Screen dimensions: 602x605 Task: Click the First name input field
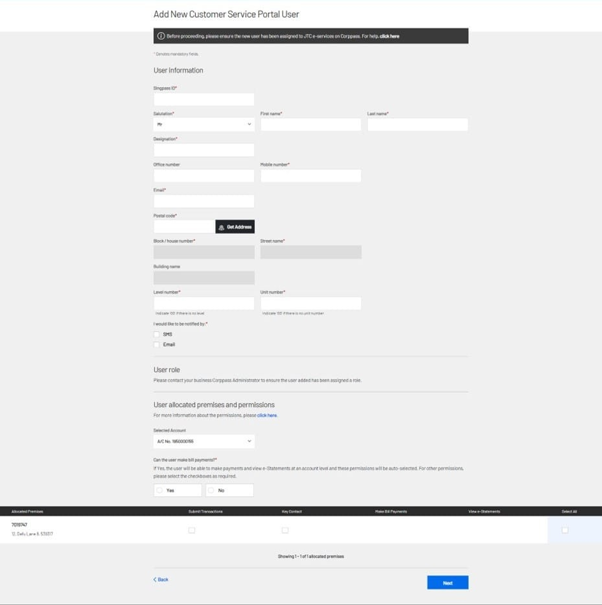tap(311, 124)
